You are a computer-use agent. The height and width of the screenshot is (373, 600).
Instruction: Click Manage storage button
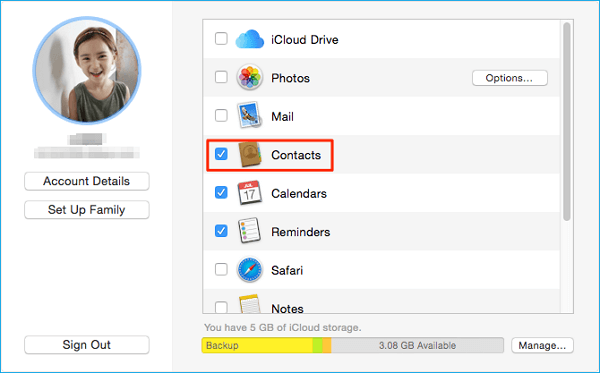click(x=542, y=345)
